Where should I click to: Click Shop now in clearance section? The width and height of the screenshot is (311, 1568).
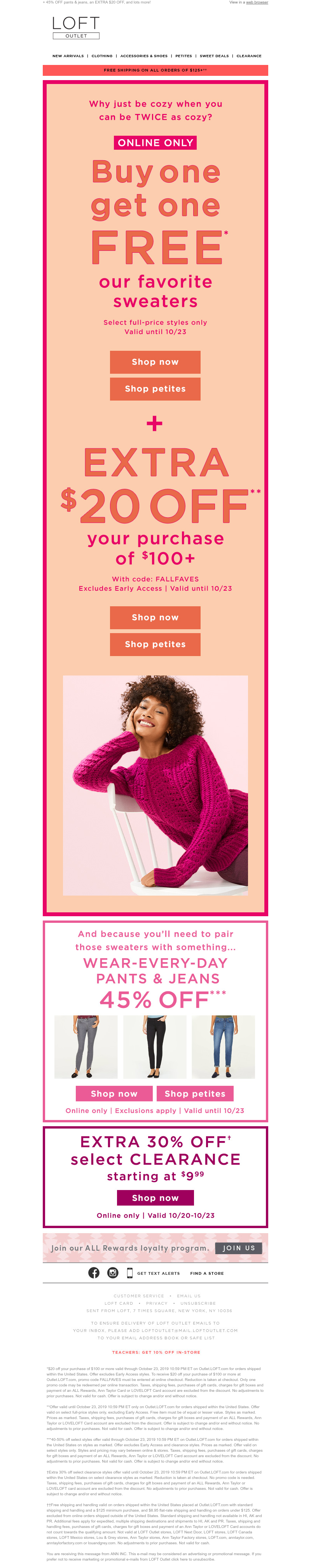point(155,1197)
